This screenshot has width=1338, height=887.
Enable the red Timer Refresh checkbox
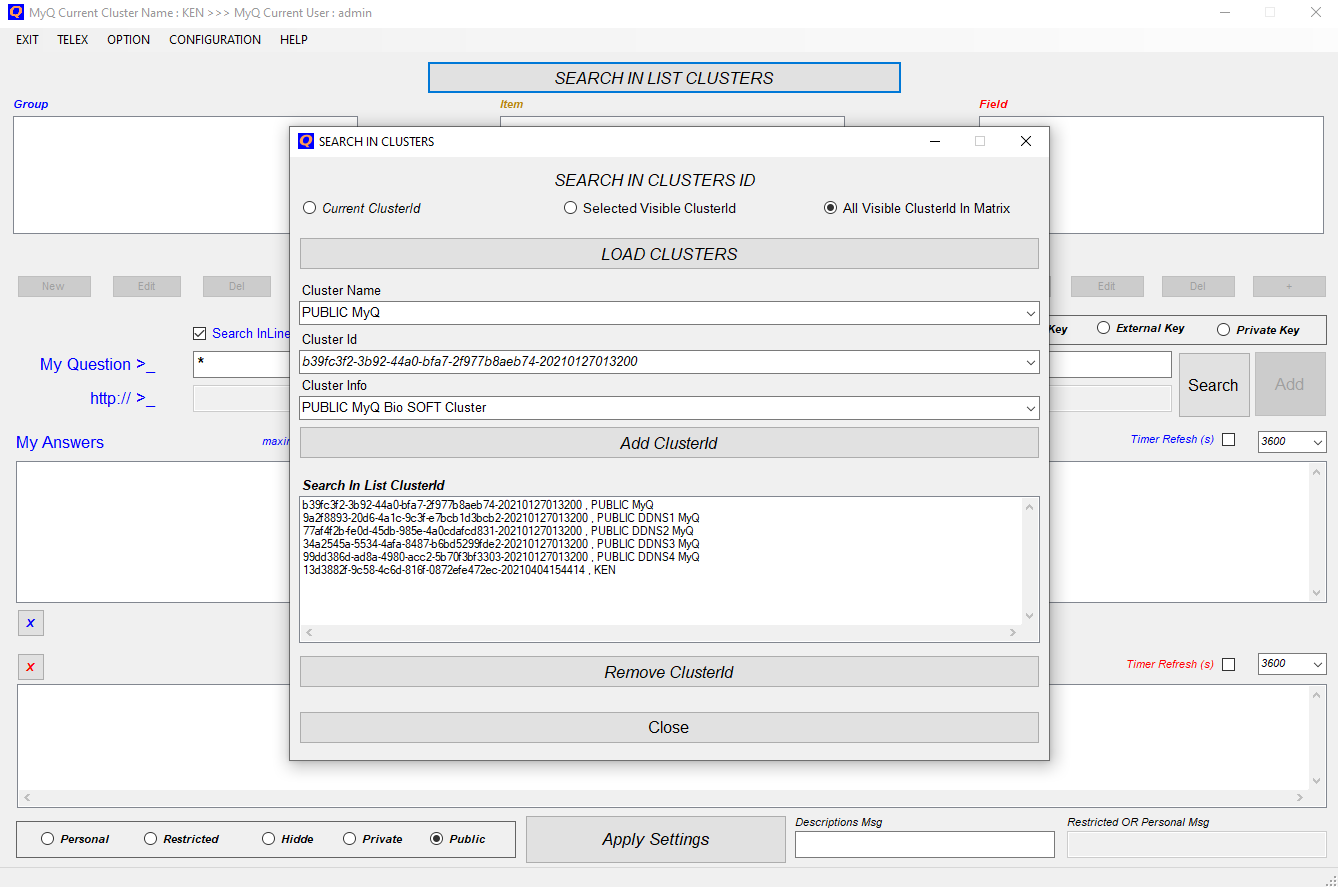[1229, 664]
